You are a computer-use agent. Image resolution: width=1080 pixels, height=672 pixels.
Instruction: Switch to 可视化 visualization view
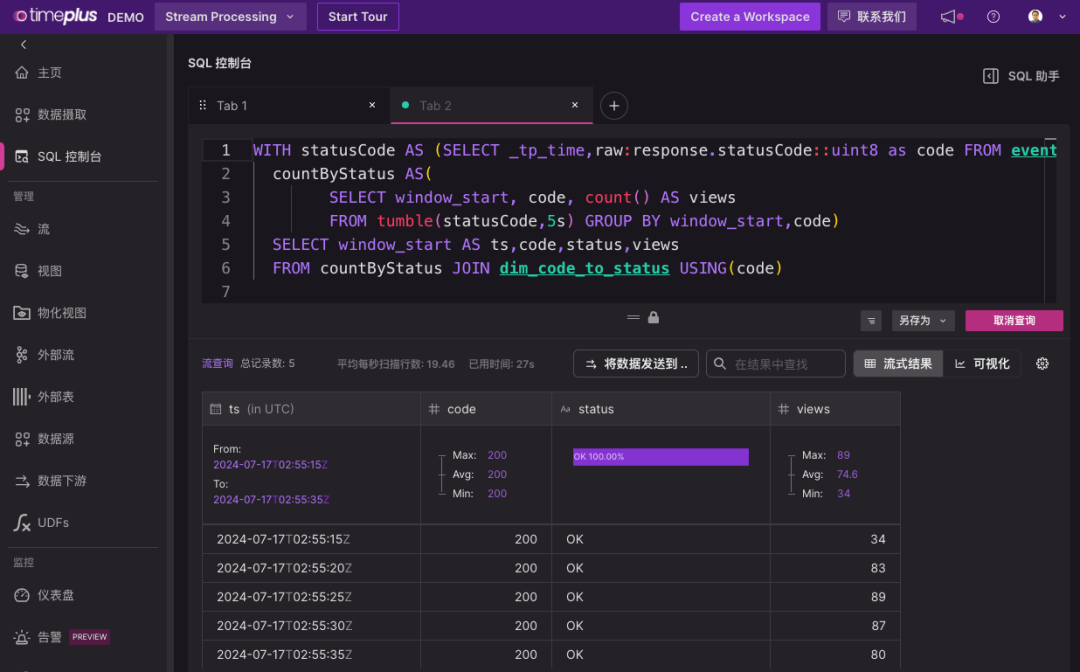click(x=982, y=364)
